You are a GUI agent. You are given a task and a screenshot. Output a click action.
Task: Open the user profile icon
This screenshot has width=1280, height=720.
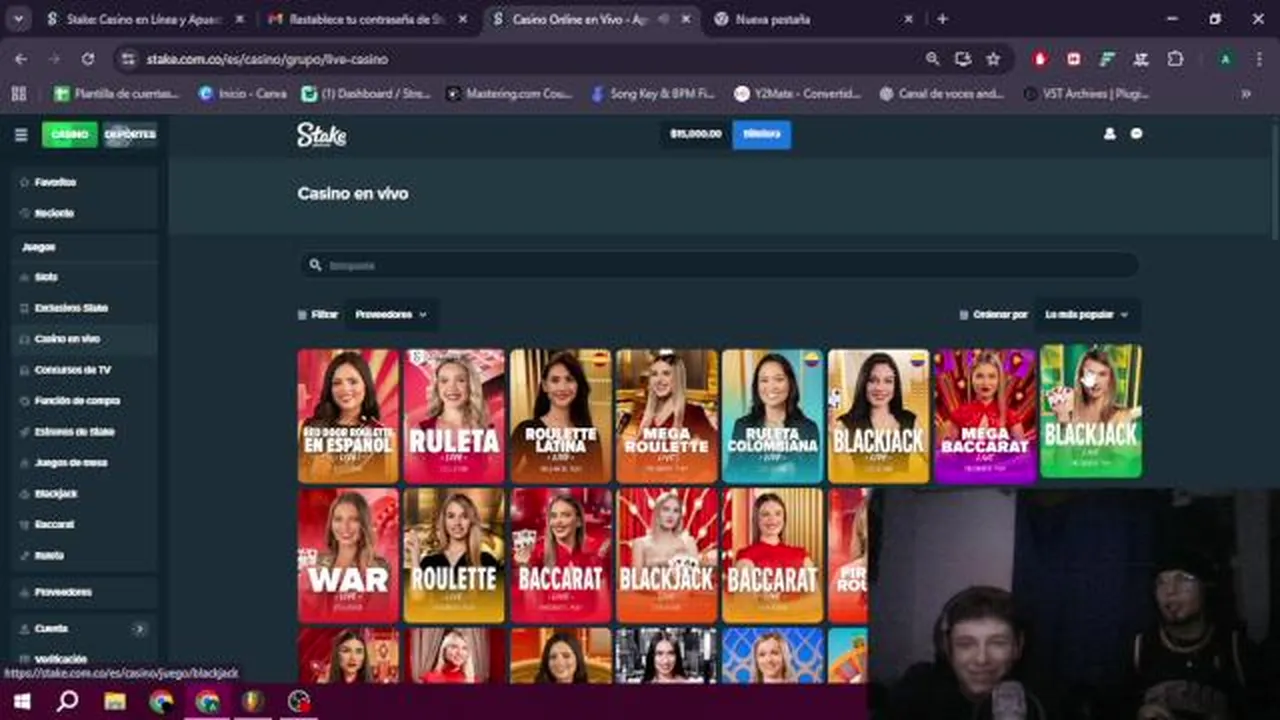(1109, 133)
